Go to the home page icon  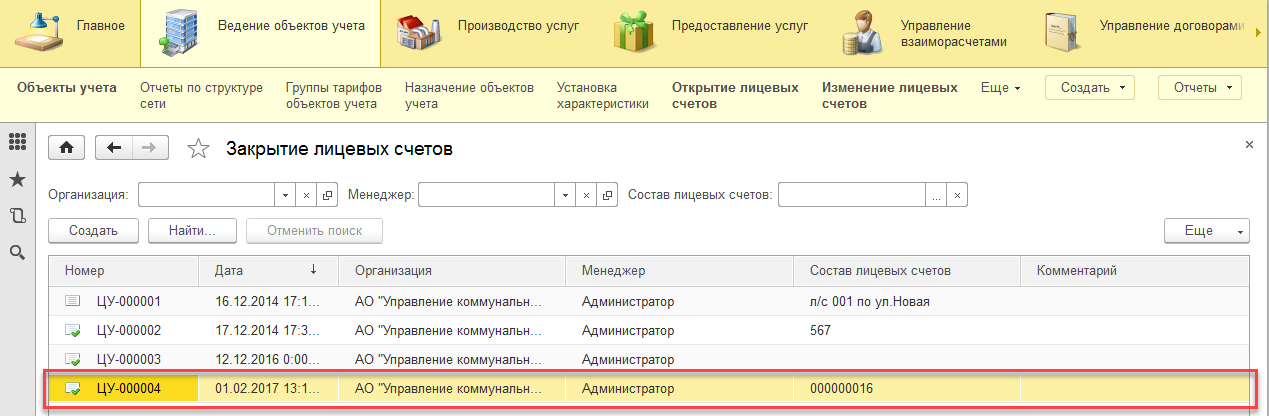[67, 148]
